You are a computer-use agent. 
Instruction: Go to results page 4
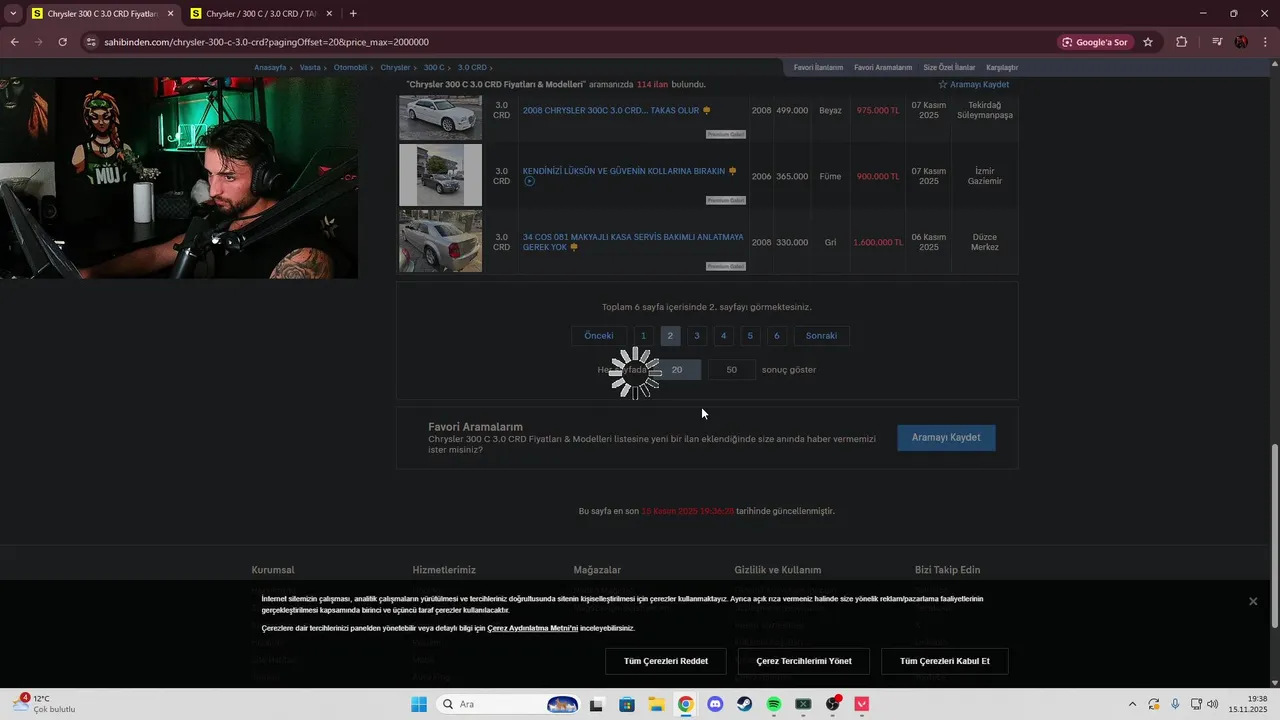[724, 336]
